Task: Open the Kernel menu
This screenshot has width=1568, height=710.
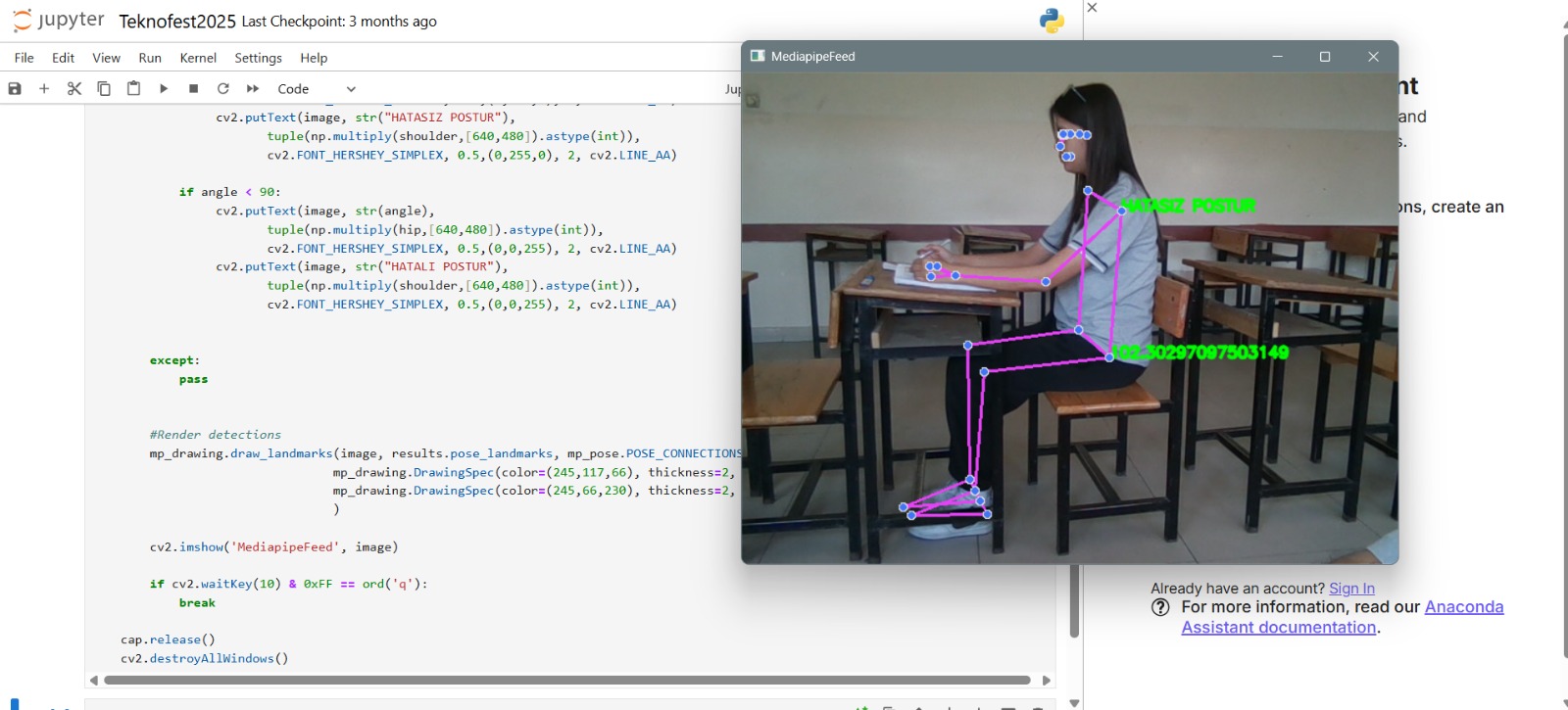Action: coord(198,58)
